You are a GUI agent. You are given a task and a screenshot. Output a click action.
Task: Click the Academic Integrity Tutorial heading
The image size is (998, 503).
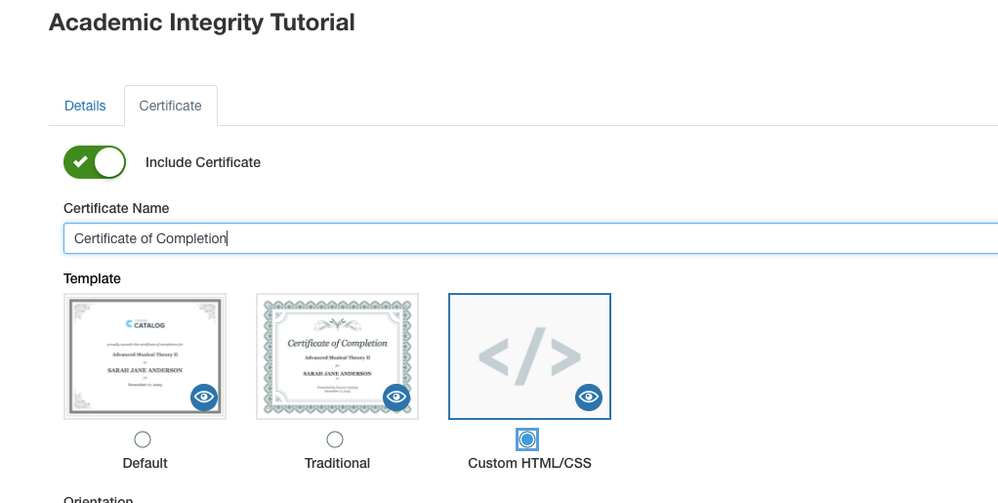[x=202, y=22]
